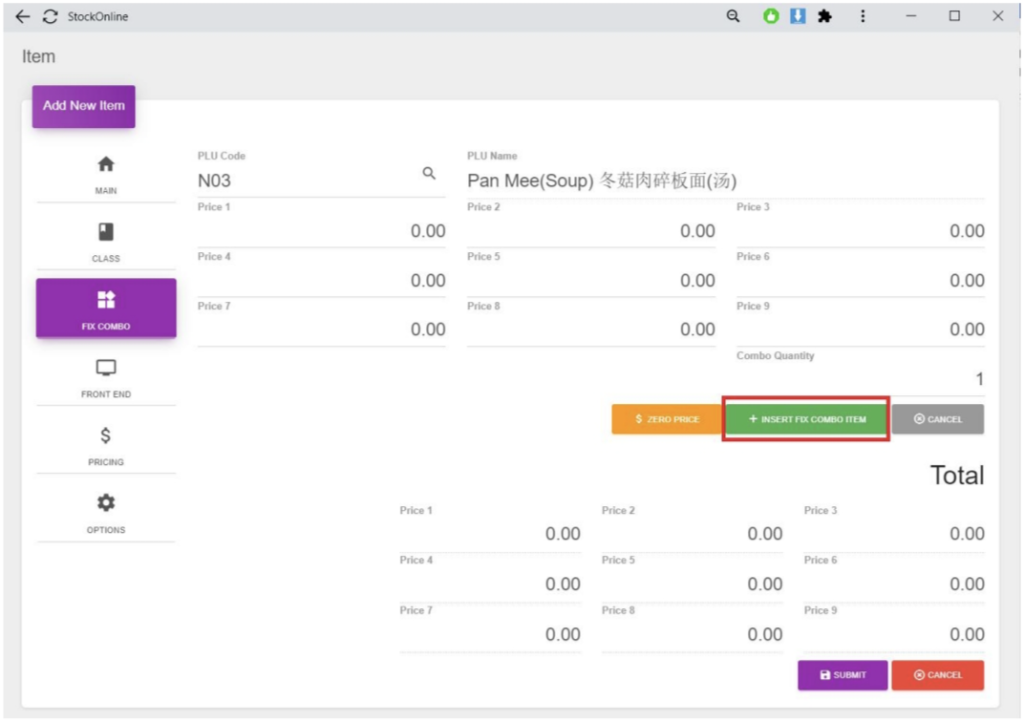Viewport: 1024px width, 722px height.
Task: Click the back arrow navigation icon
Action: (23, 17)
